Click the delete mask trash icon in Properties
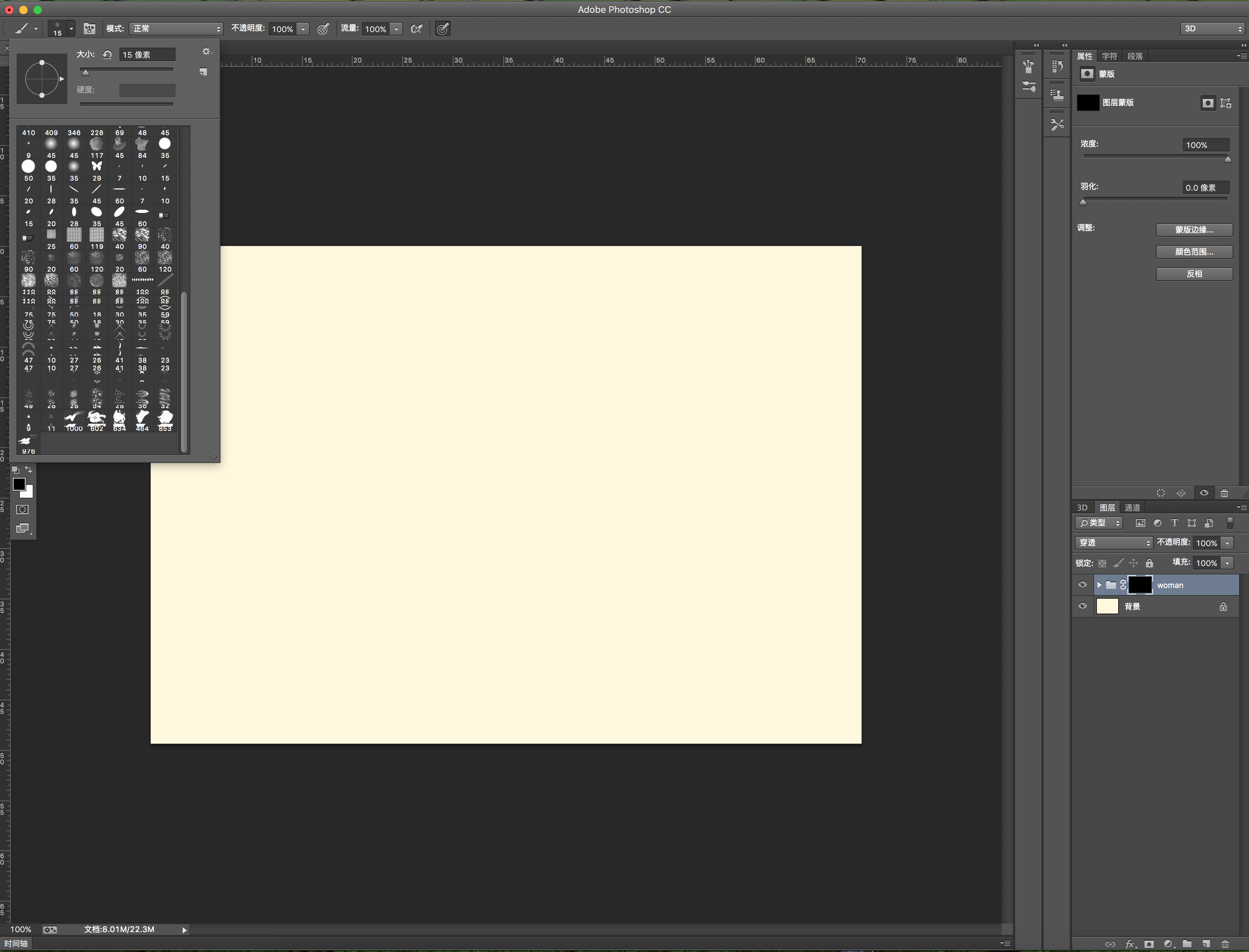1249x952 pixels. pyautogui.click(x=1224, y=493)
